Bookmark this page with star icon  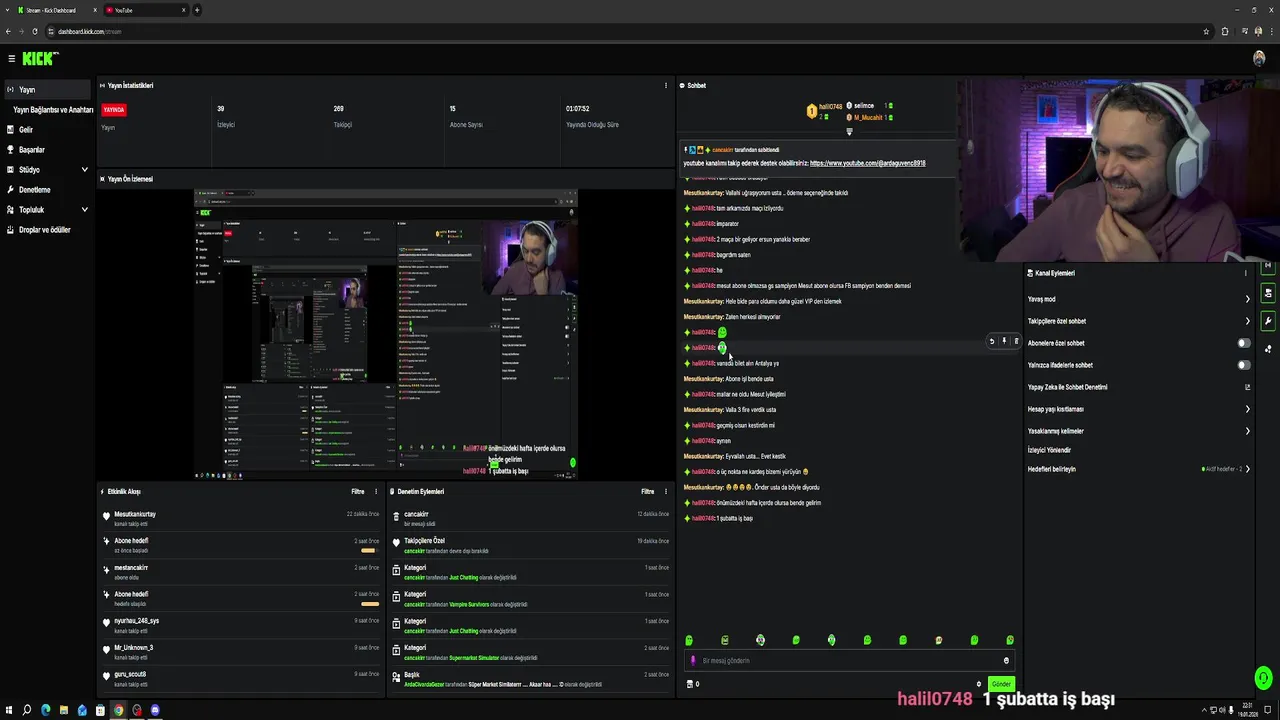(x=1206, y=31)
